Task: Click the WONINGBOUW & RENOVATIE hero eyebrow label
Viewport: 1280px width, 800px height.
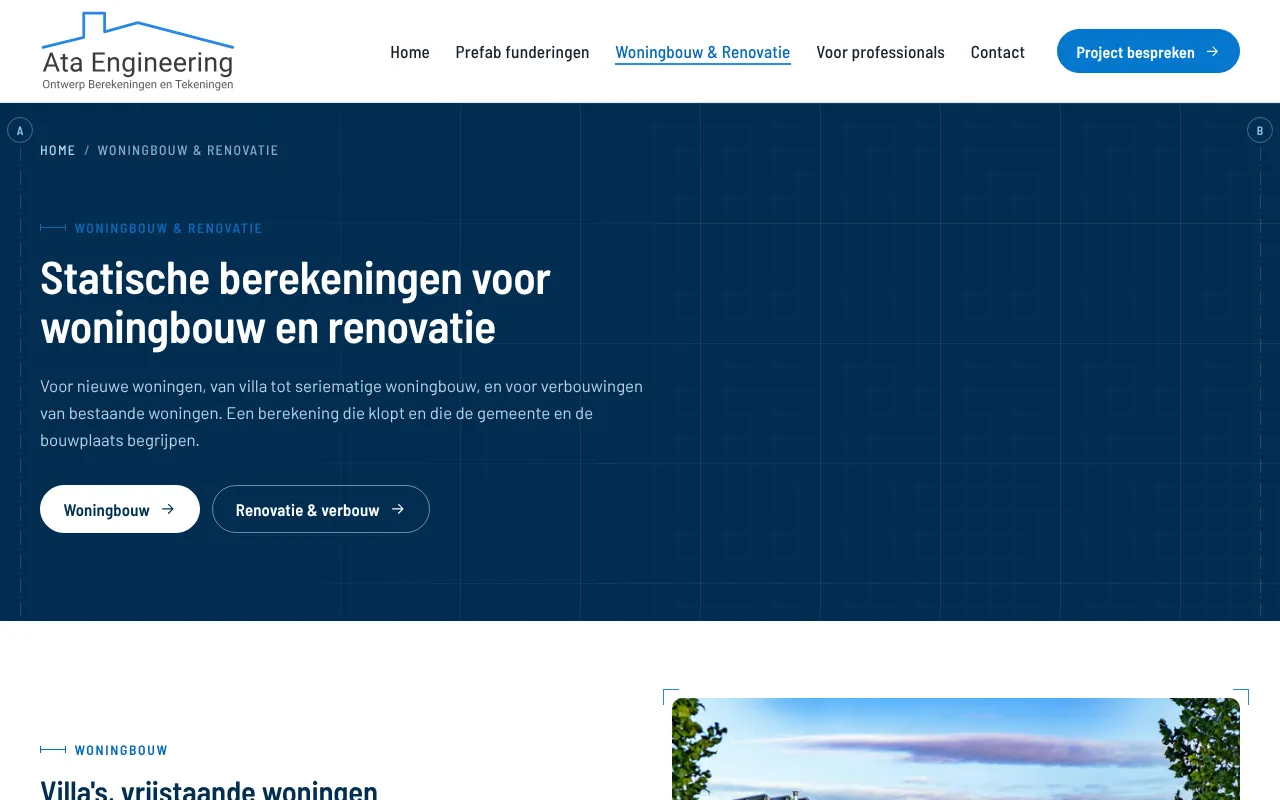Action: (x=168, y=228)
